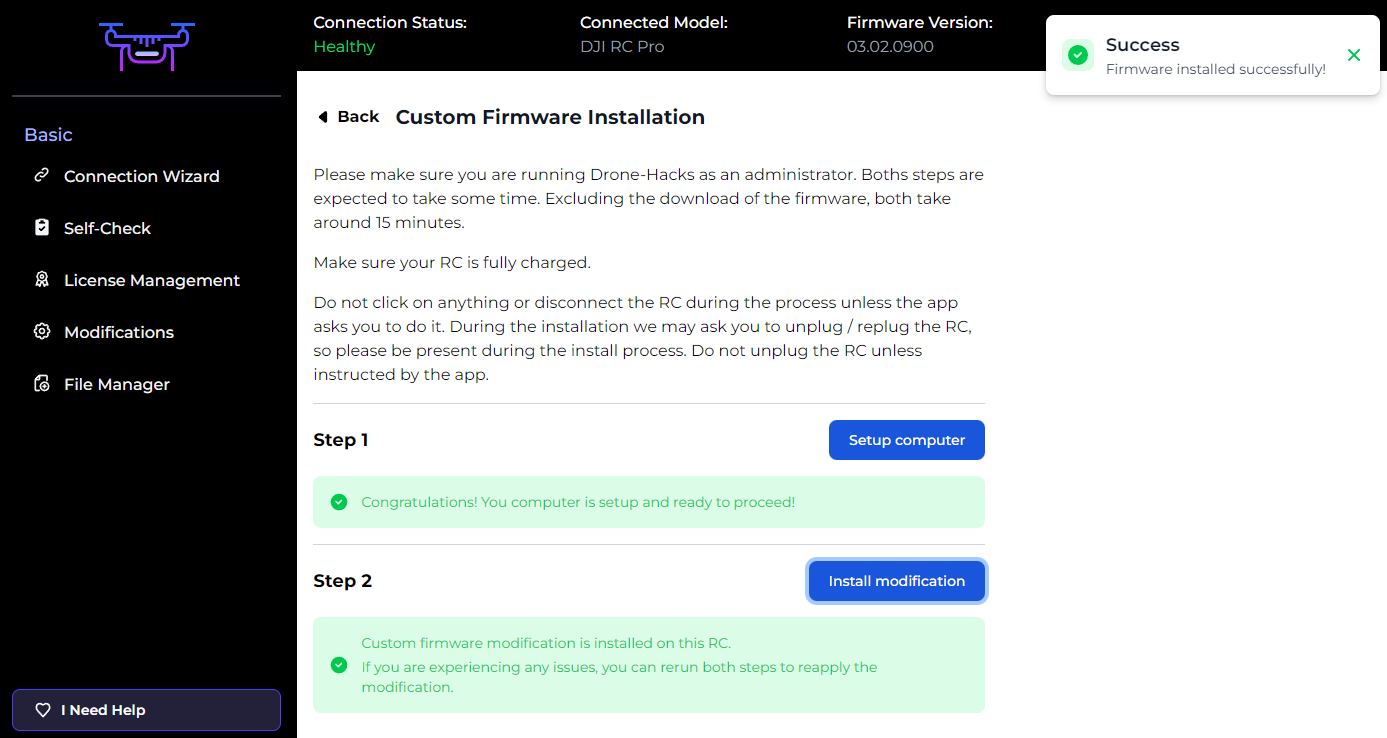Open the Modifications section
Image resolution: width=1387 pixels, height=738 pixels.
pyautogui.click(x=118, y=332)
